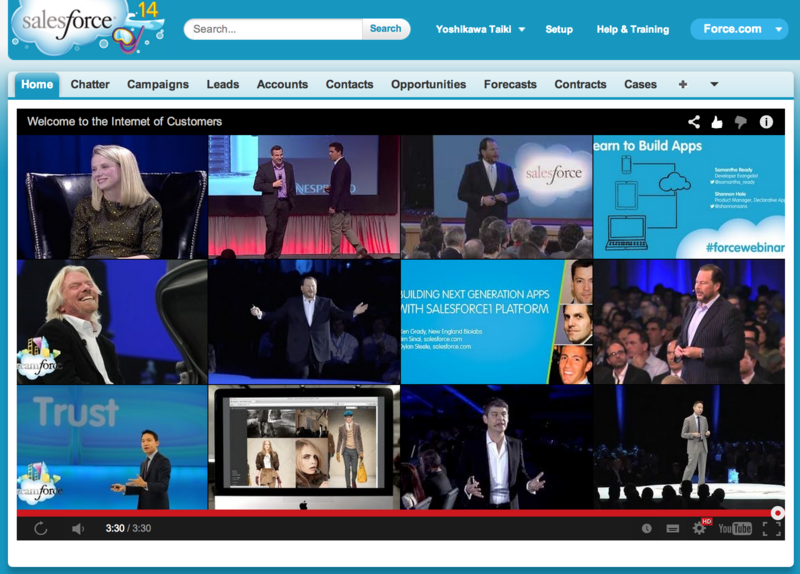Click the Salesforce cloud logo
Viewport: 800px width, 574px height.
pyautogui.click(x=87, y=27)
